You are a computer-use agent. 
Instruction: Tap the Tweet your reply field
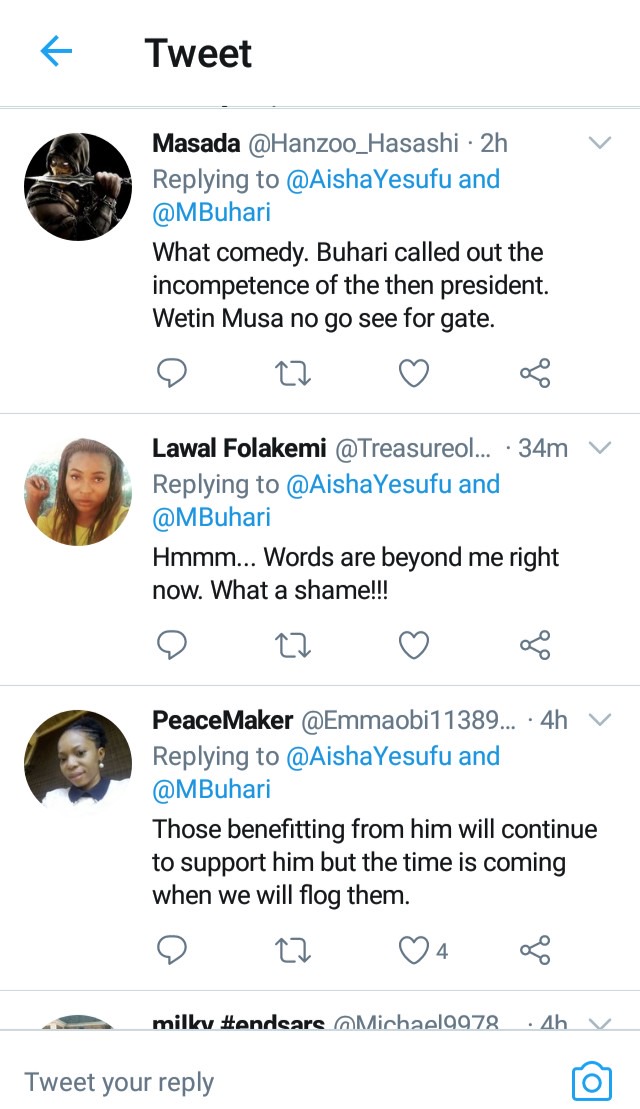pyautogui.click(x=283, y=1082)
